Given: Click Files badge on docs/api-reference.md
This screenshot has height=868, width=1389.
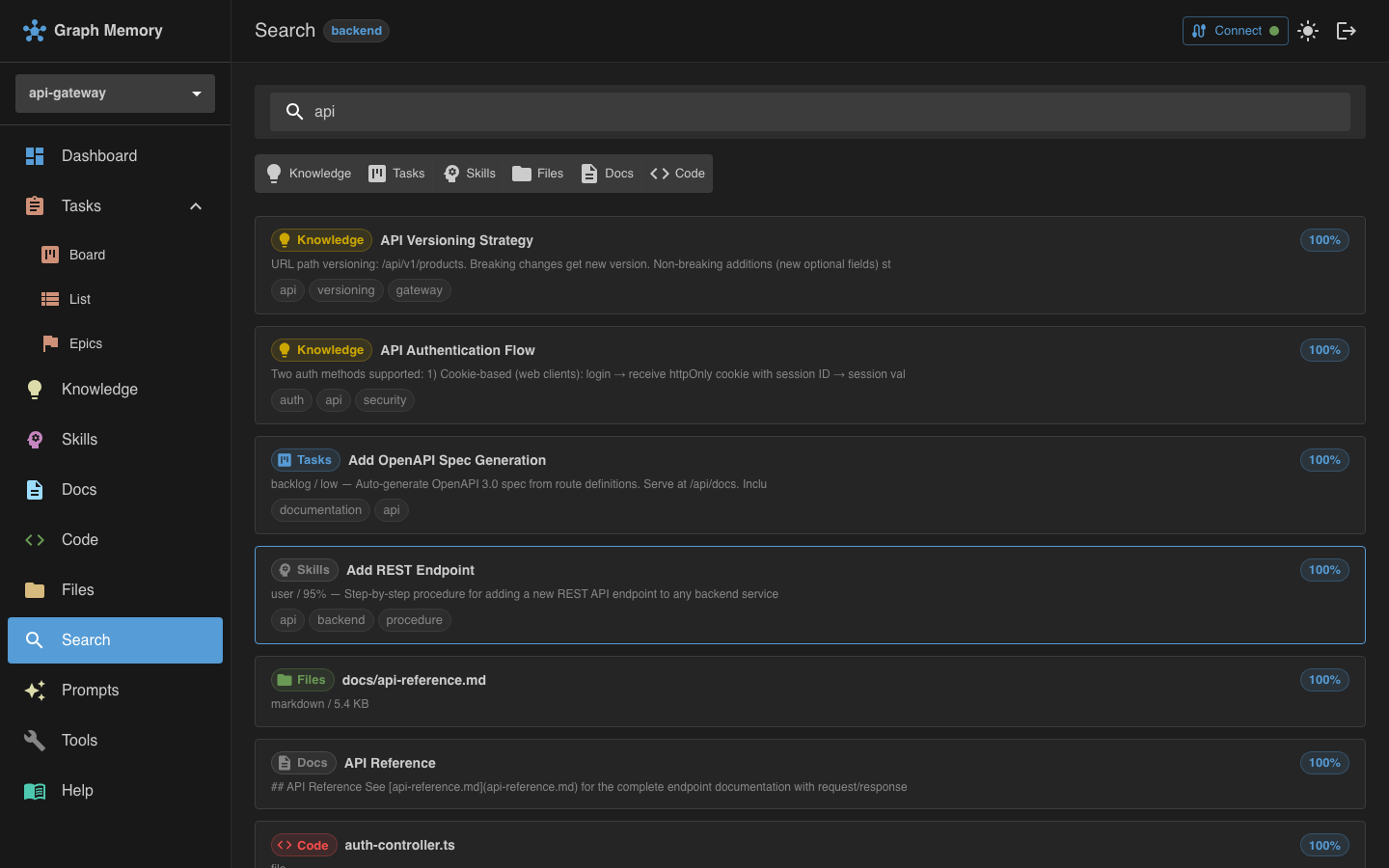Looking at the screenshot, I should click(x=303, y=680).
